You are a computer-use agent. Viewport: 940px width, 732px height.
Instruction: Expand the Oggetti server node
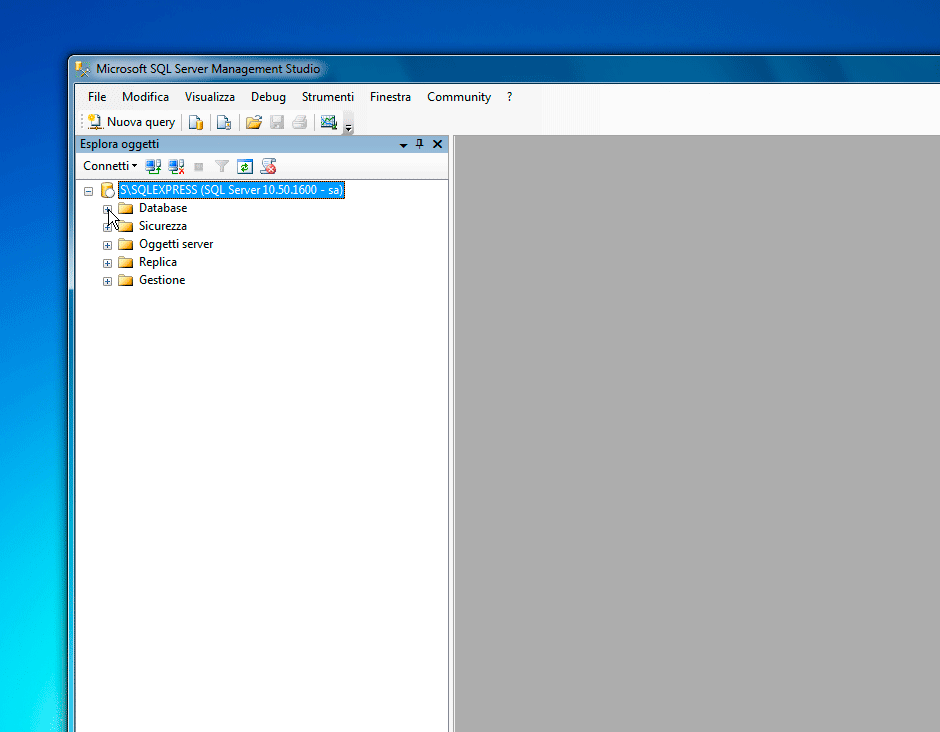pos(107,245)
